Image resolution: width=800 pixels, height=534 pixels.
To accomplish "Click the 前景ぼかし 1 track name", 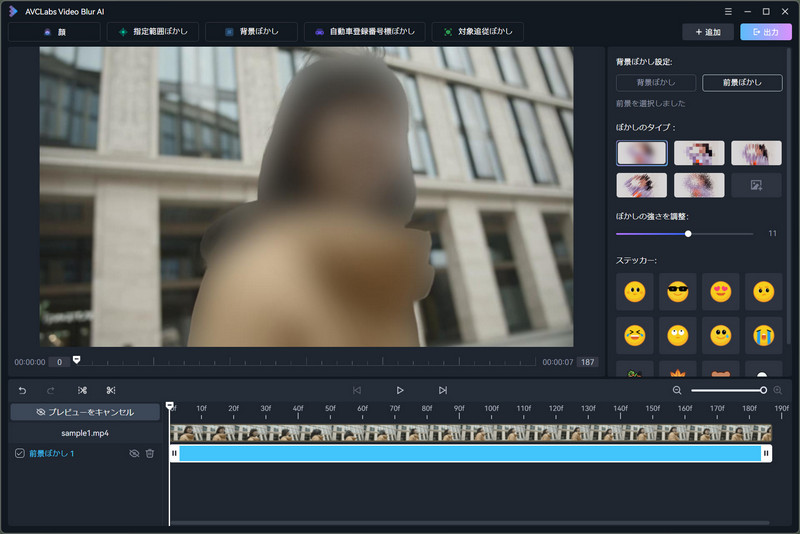I will [52, 453].
